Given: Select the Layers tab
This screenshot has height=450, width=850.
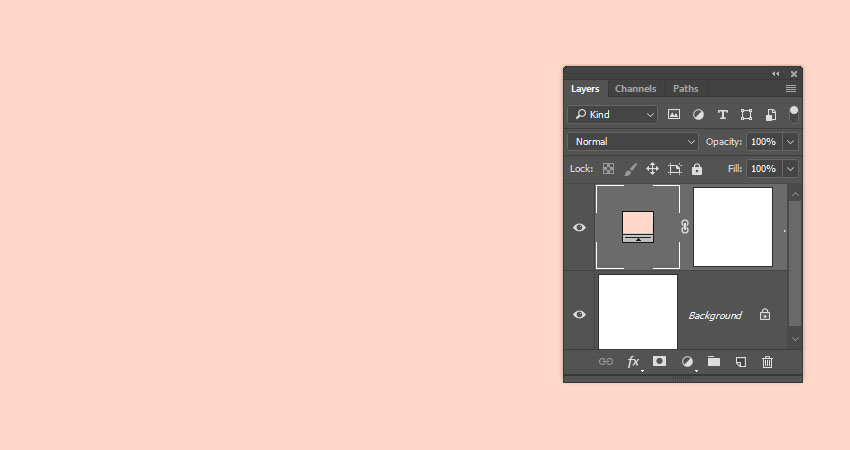Looking at the screenshot, I should (x=585, y=88).
